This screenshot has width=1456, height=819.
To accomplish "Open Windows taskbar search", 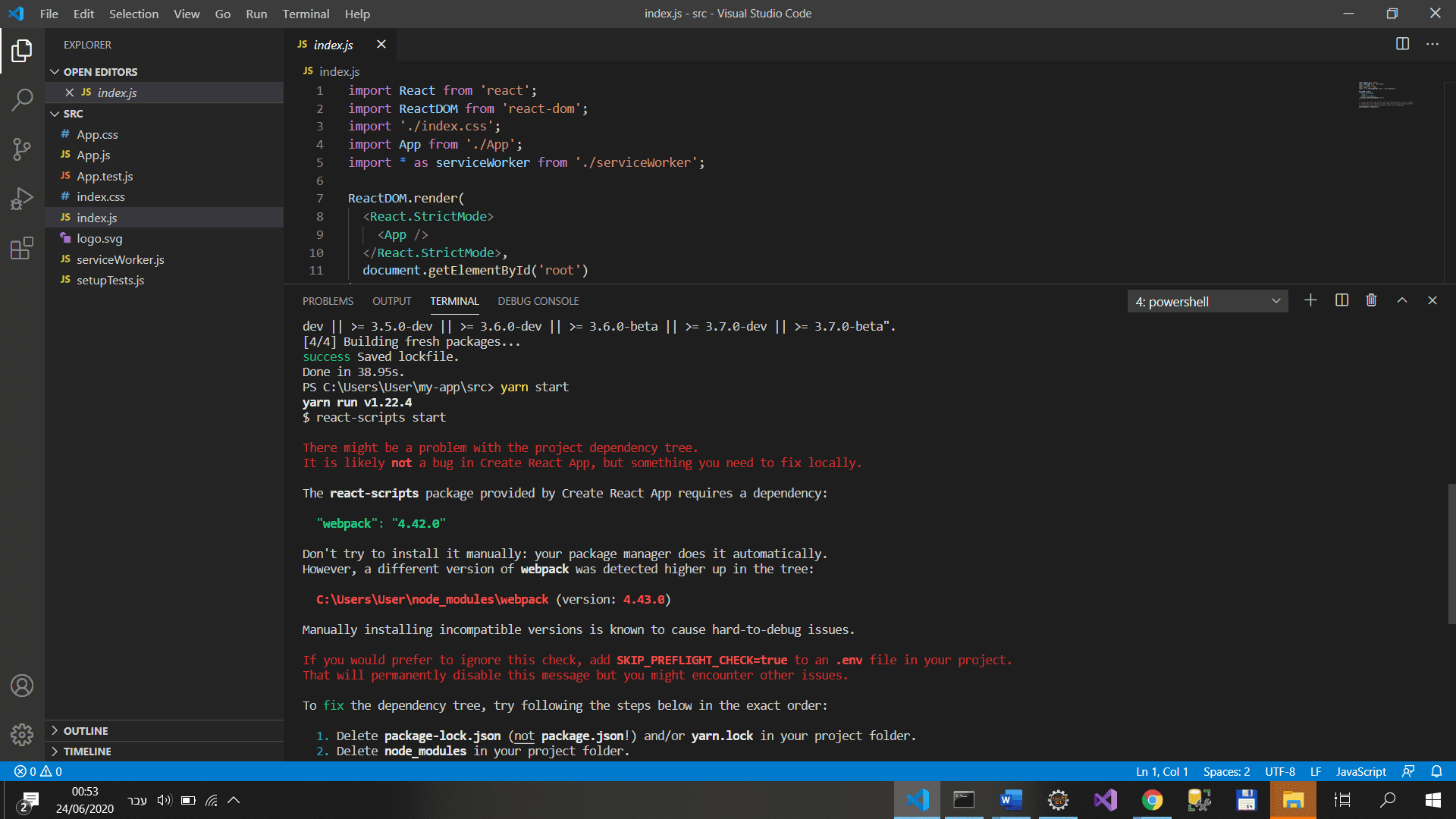I will [x=1388, y=800].
